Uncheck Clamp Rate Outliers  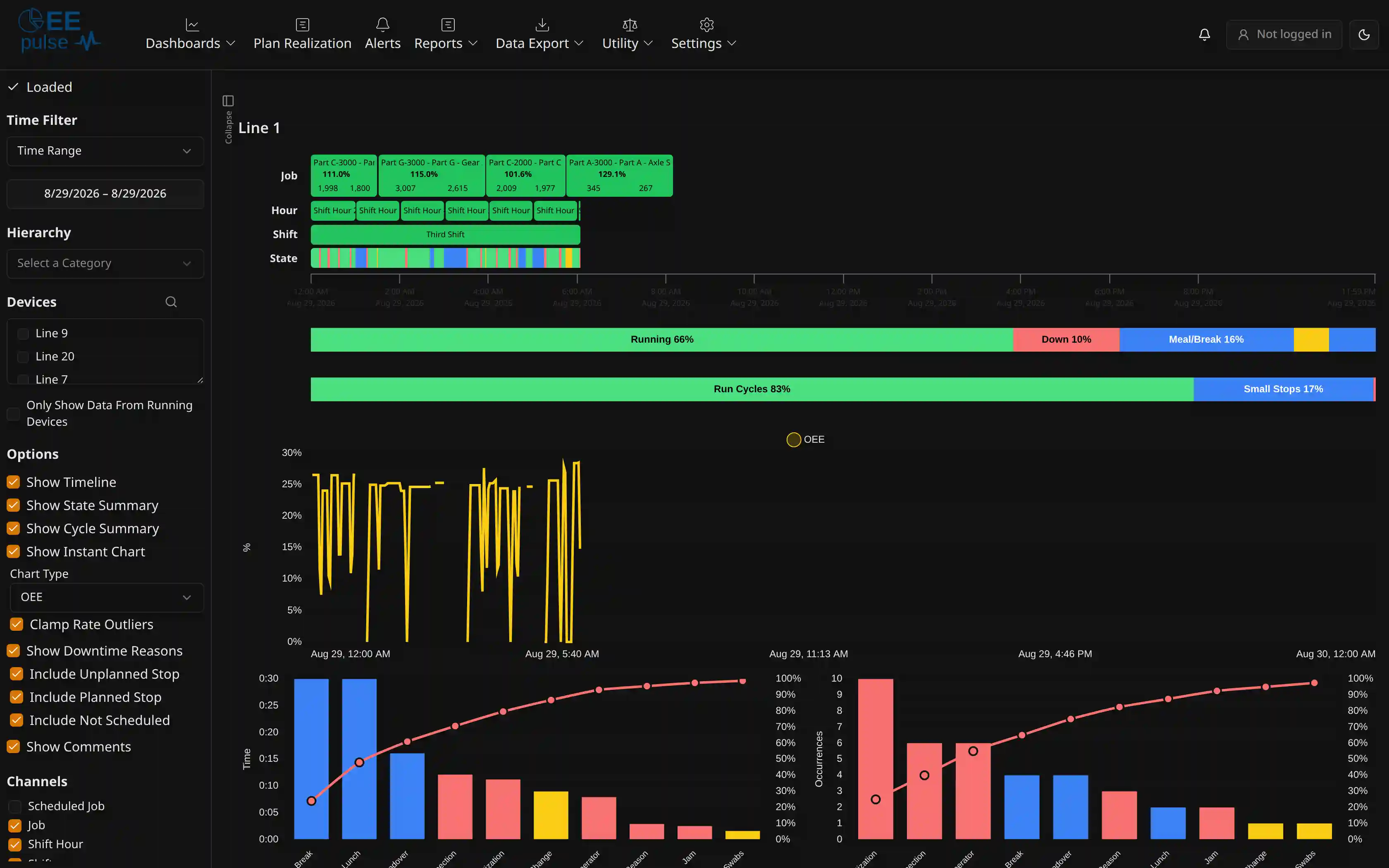click(x=17, y=624)
